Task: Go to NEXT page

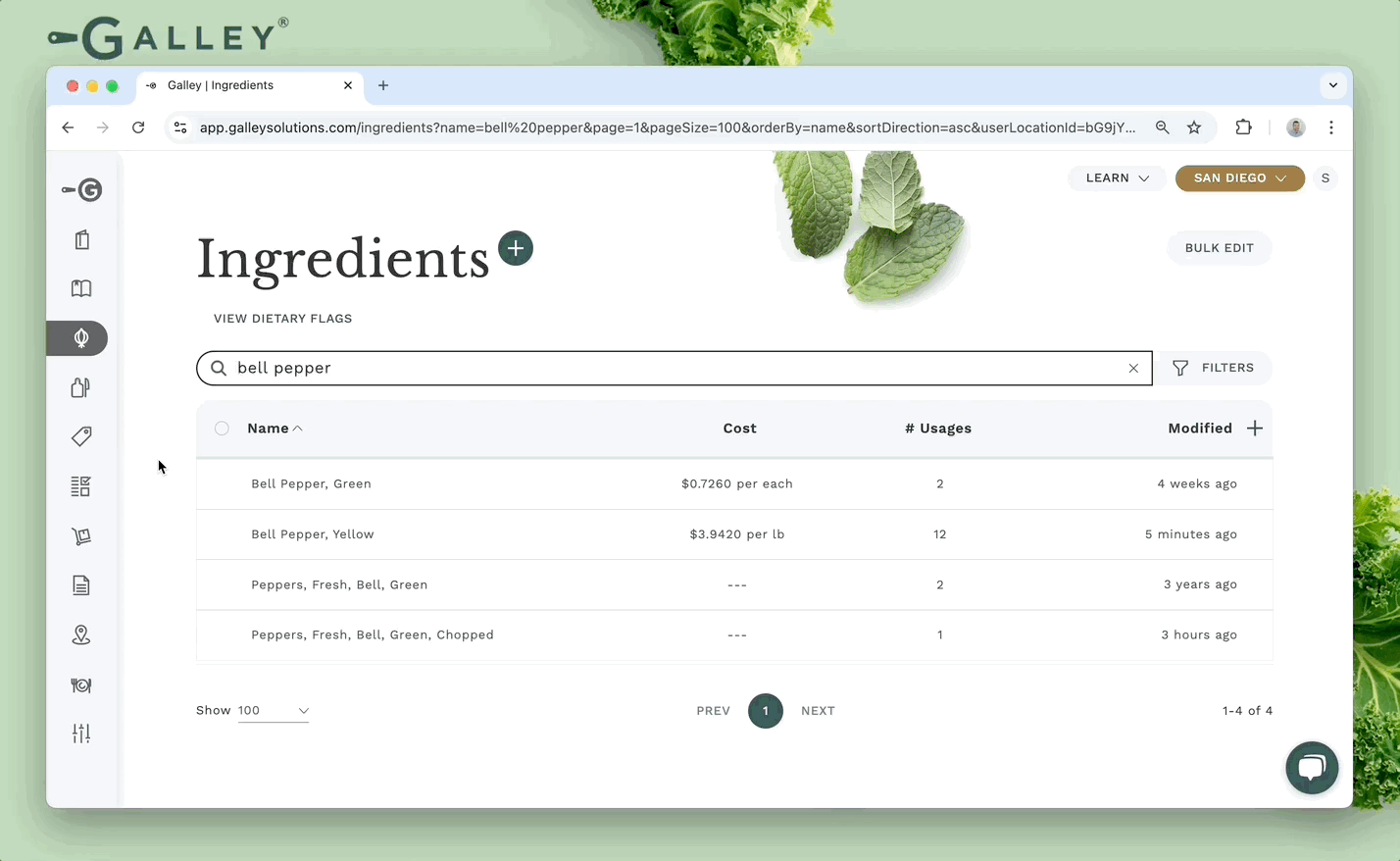Action: click(818, 711)
